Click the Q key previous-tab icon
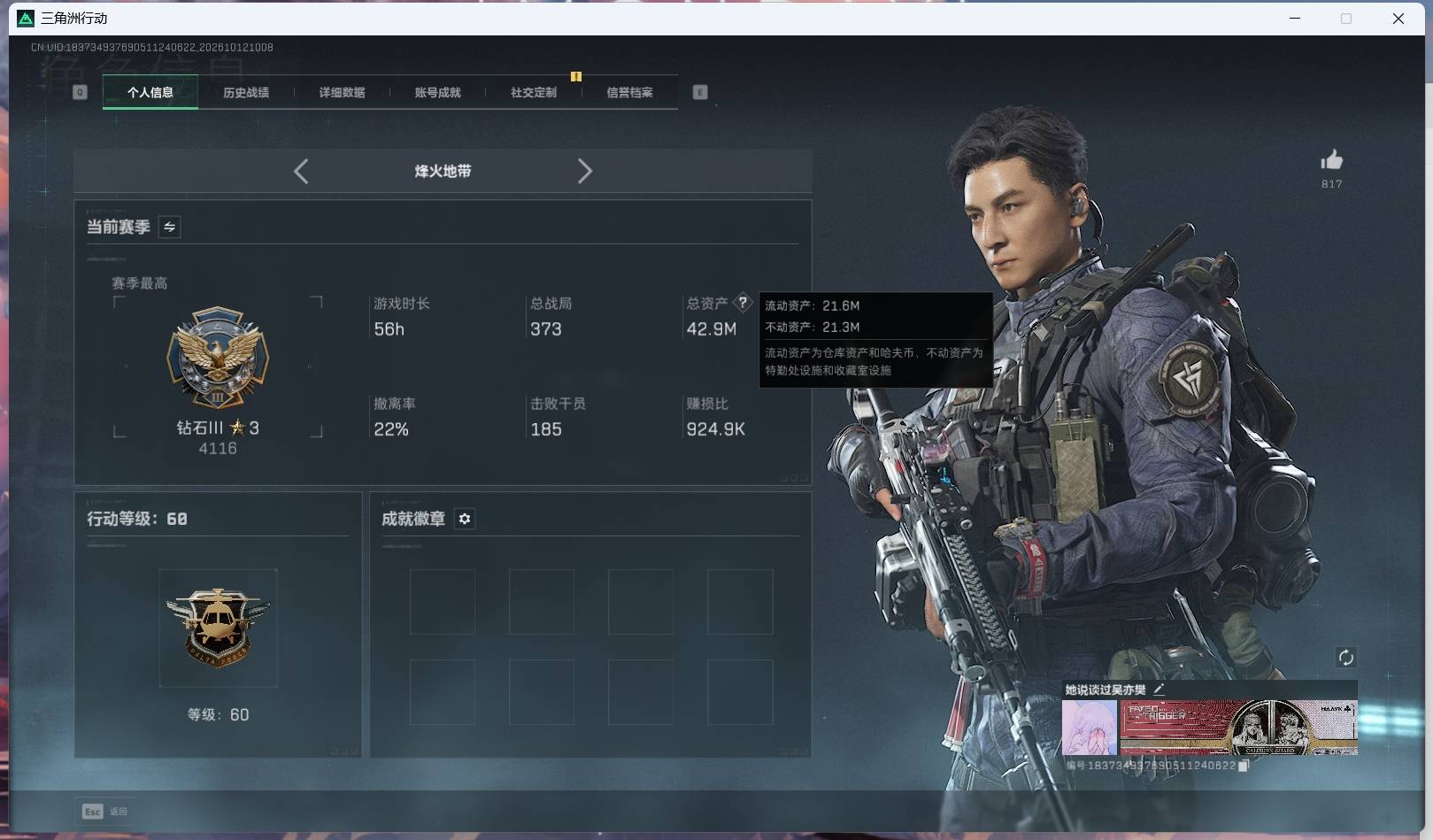 coord(80,92)
